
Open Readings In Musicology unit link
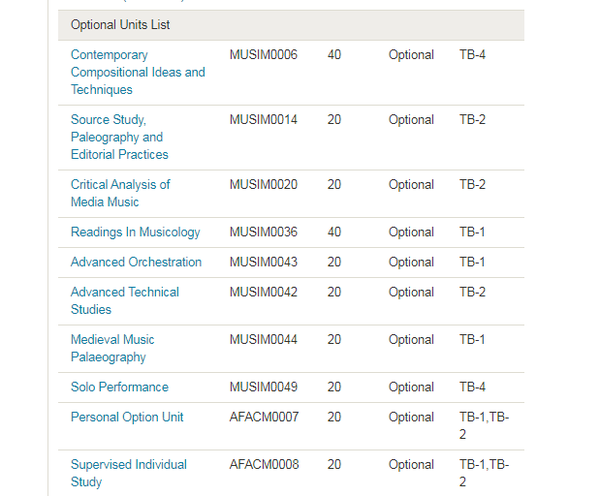135,232
